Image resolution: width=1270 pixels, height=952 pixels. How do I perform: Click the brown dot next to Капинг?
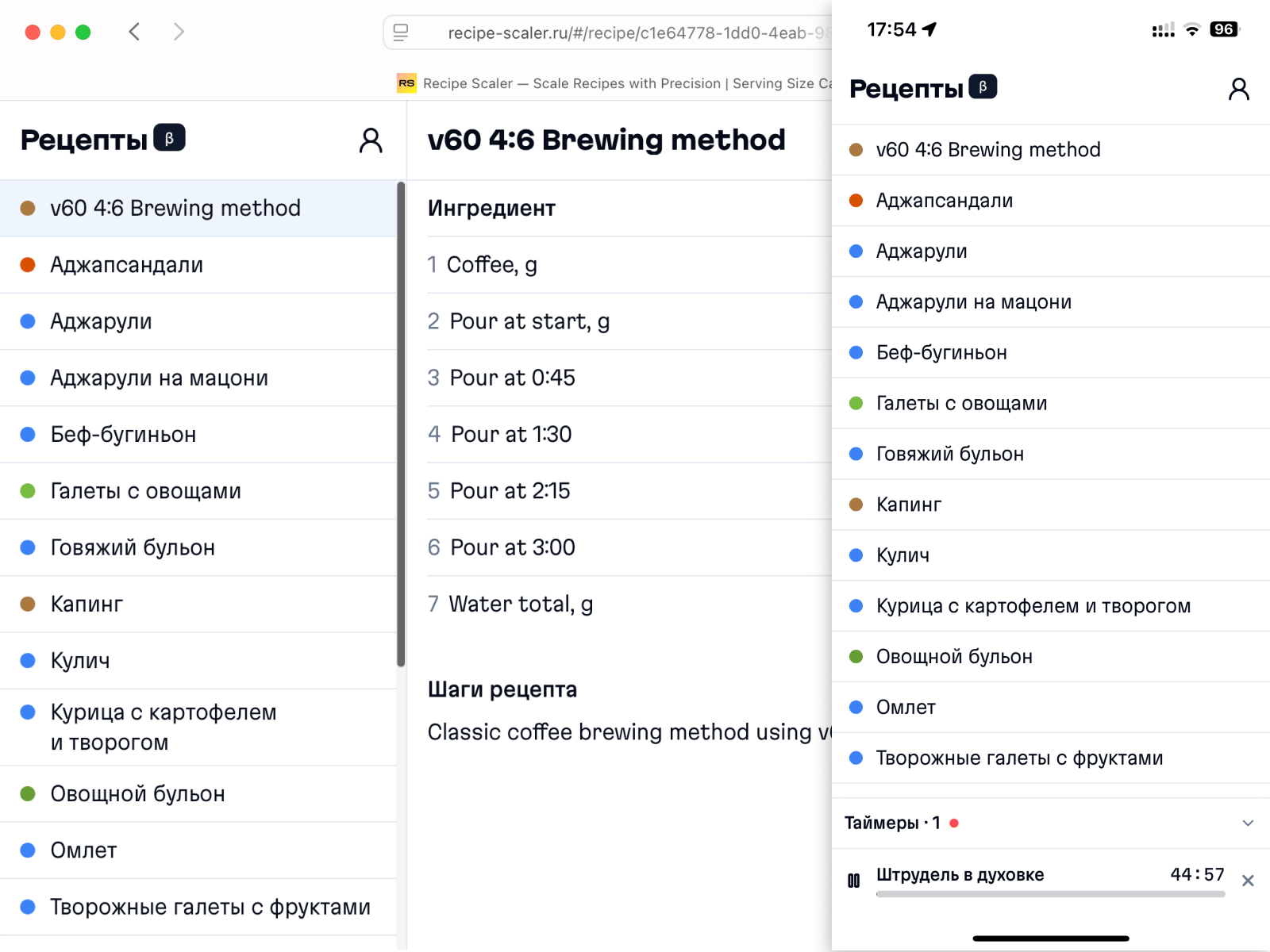(29, 604)
